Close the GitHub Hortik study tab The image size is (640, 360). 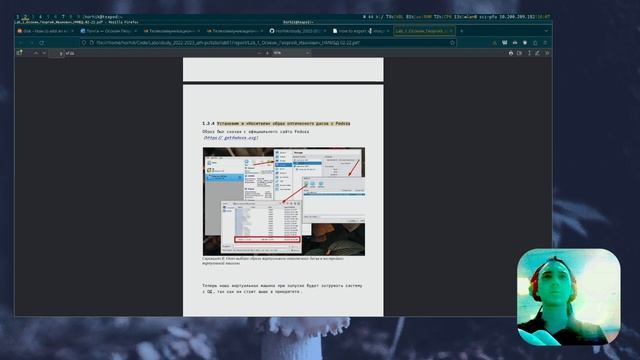coord(324,31)
